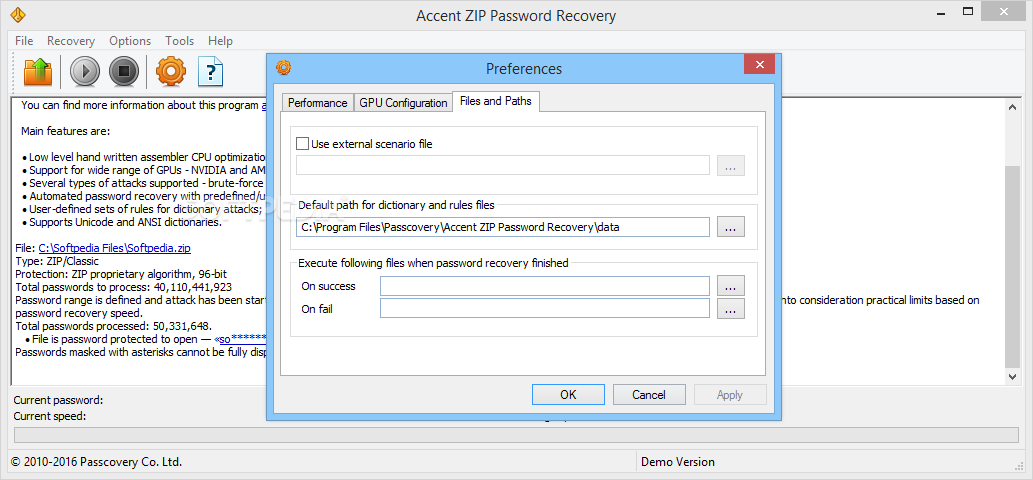The height and width of the screenshot is (480, 1033).
Task: Stop recovery with the stop icon
Action: 124,72
